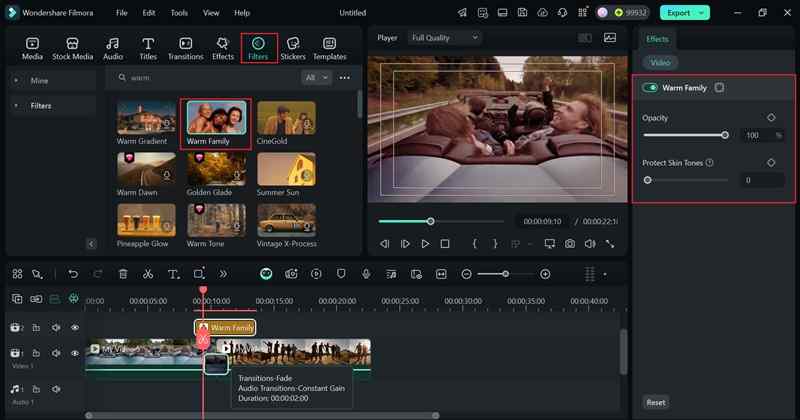800x420 pixels.
Task: Zoom out timeline with minus button
Action: (x=466, y=274)
